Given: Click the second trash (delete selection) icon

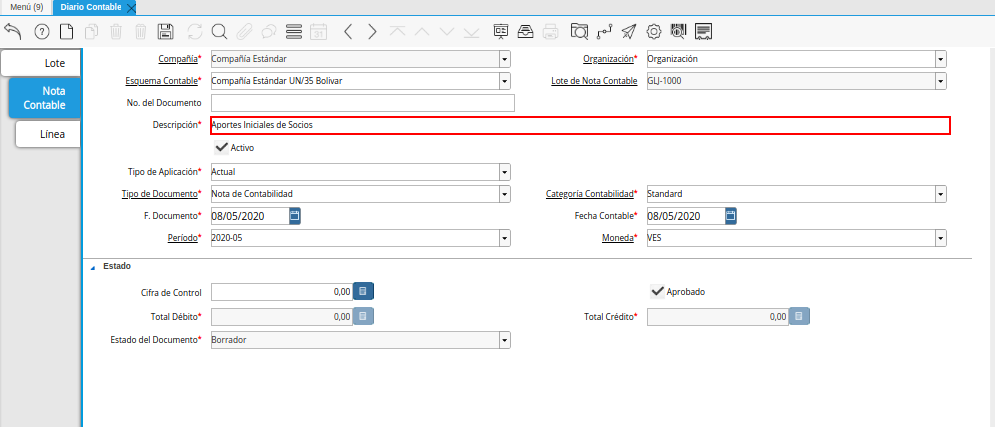Looking at the screenshot, I should (x=142, y=31).
